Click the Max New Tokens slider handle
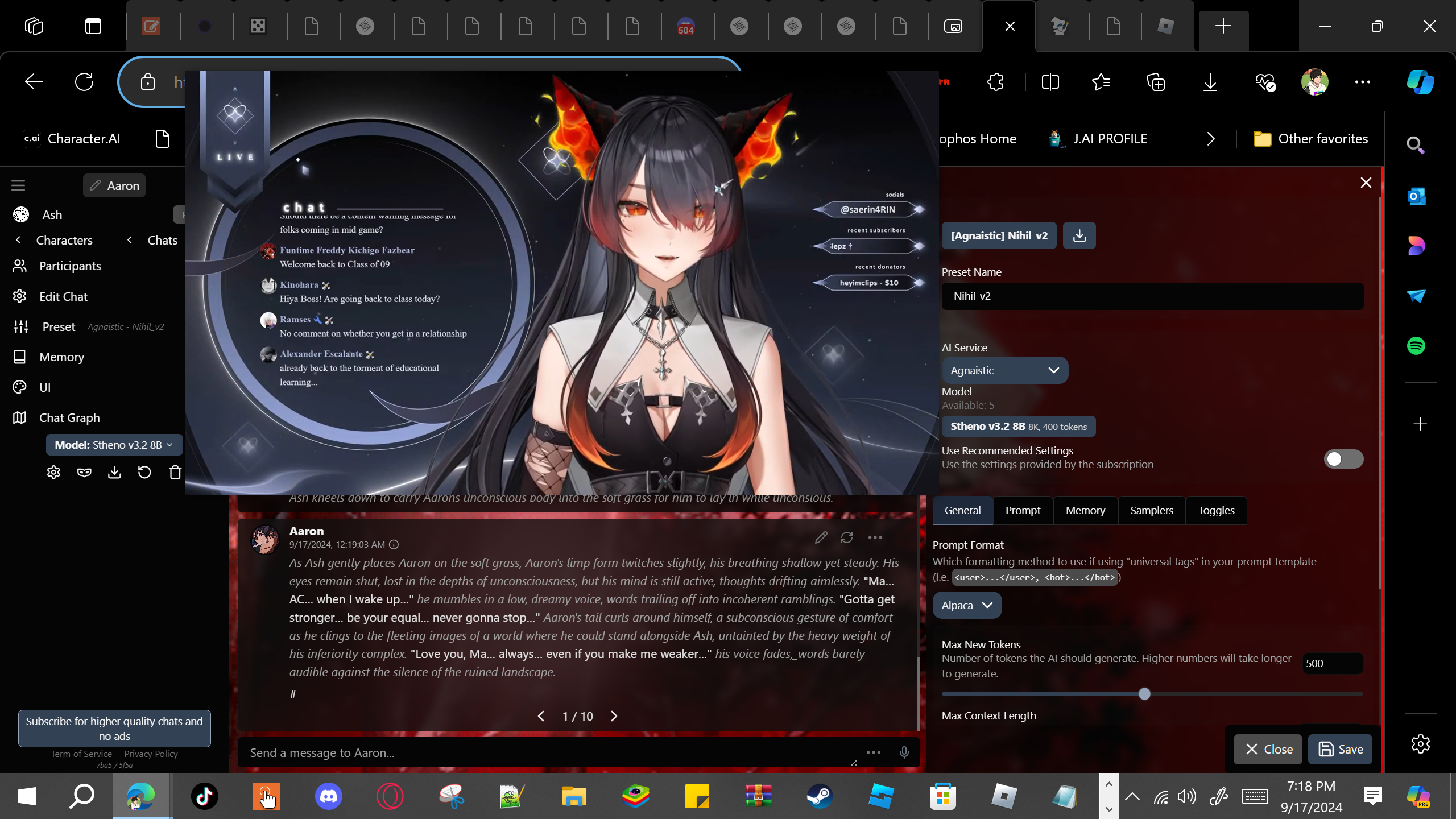The image size is (1456, 819). (1144, 694)
